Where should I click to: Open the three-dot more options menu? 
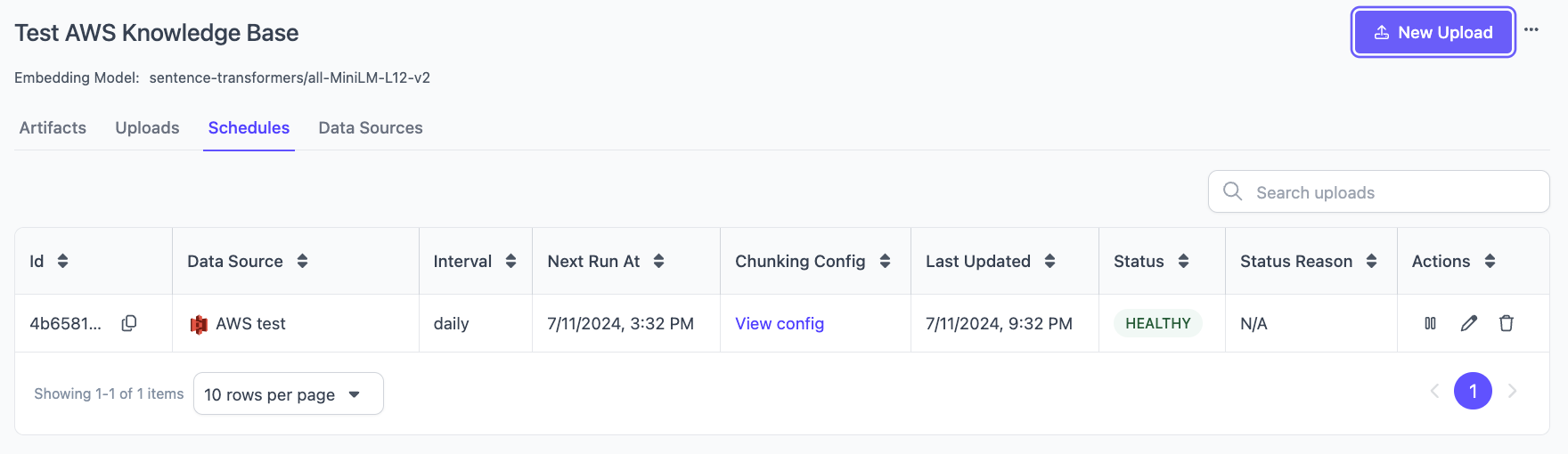pos(1531,29)
